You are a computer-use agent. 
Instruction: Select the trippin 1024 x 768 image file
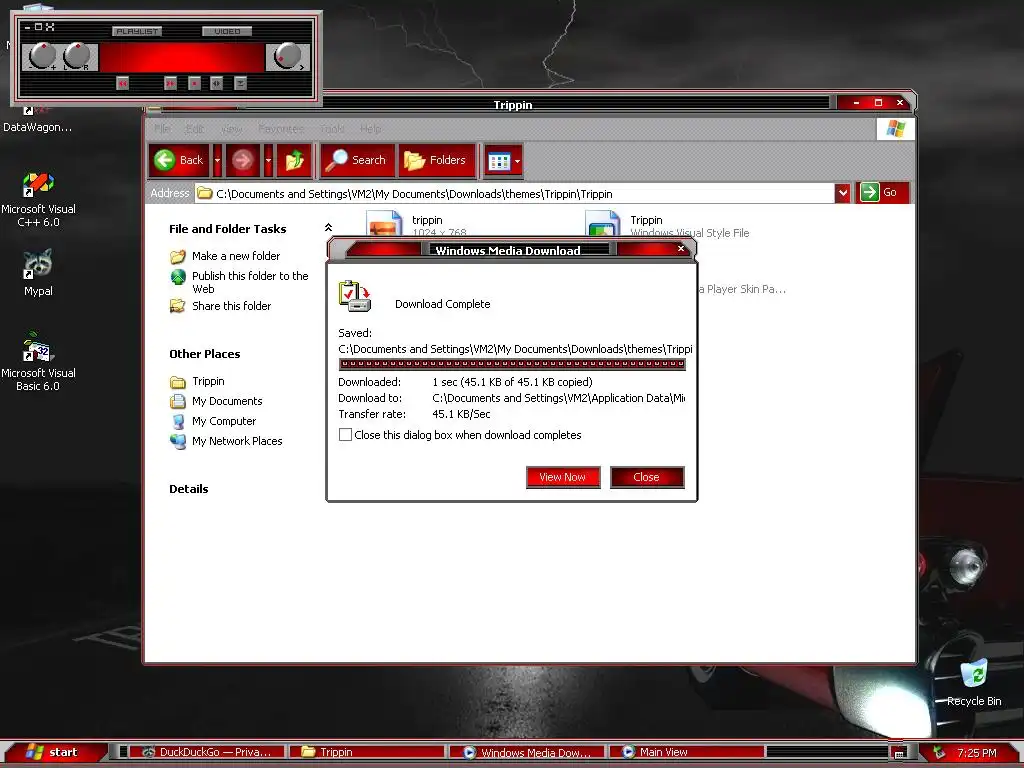point(418,223)
